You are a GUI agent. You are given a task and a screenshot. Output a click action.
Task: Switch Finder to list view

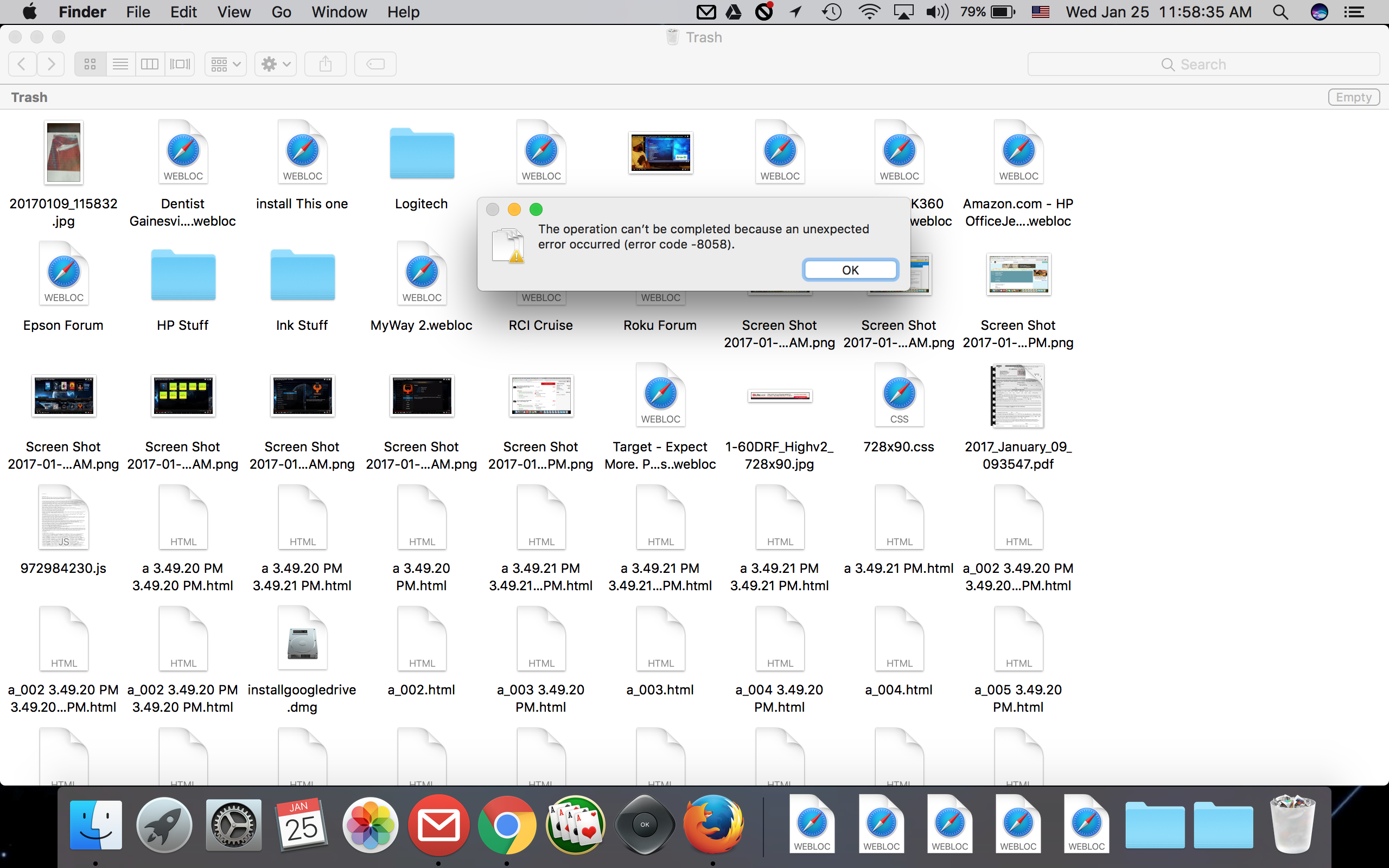point(120,63)
